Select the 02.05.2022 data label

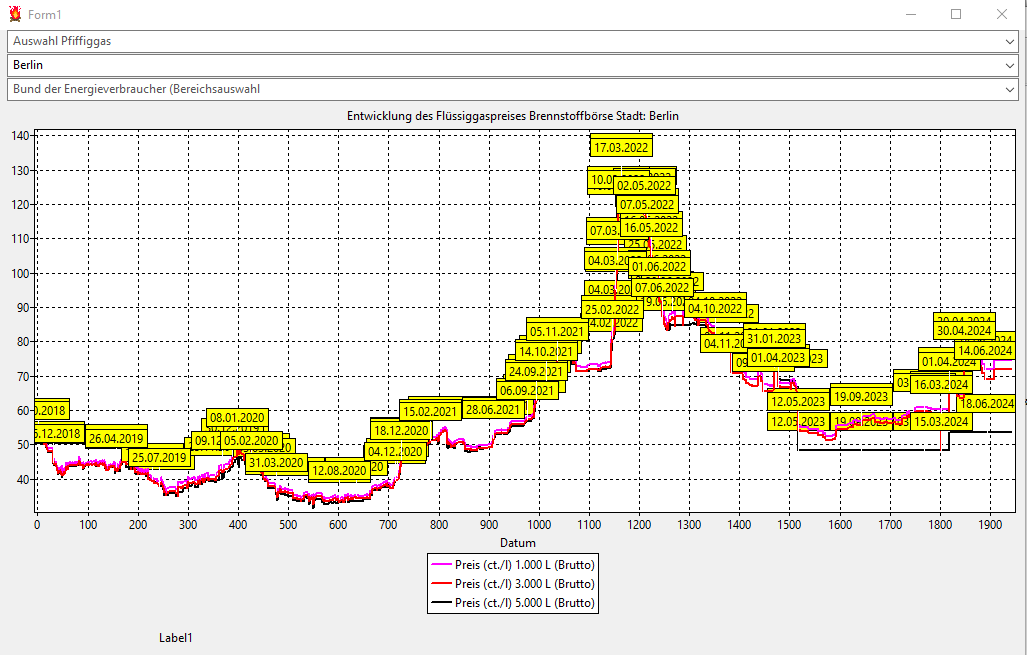point(644,185)
